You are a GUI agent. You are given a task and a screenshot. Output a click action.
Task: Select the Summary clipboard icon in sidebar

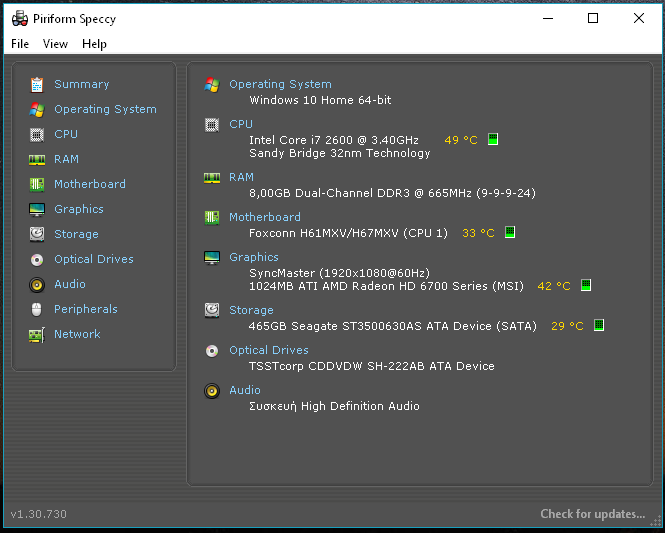[x=37, y=84]
